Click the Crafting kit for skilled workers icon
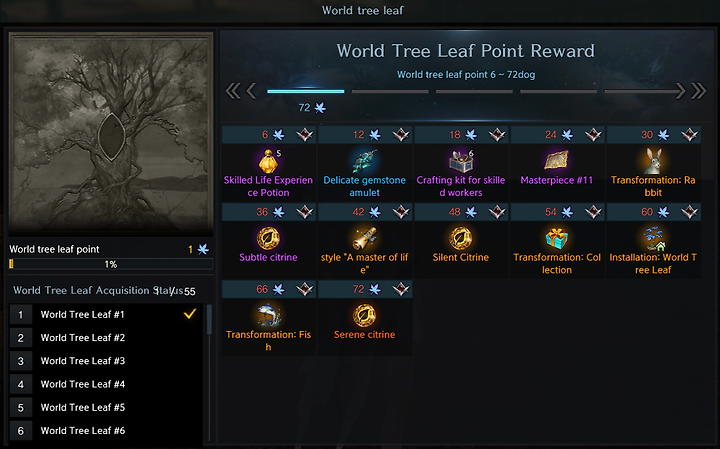Screen dimensions: 720x449 pos(461,161)
